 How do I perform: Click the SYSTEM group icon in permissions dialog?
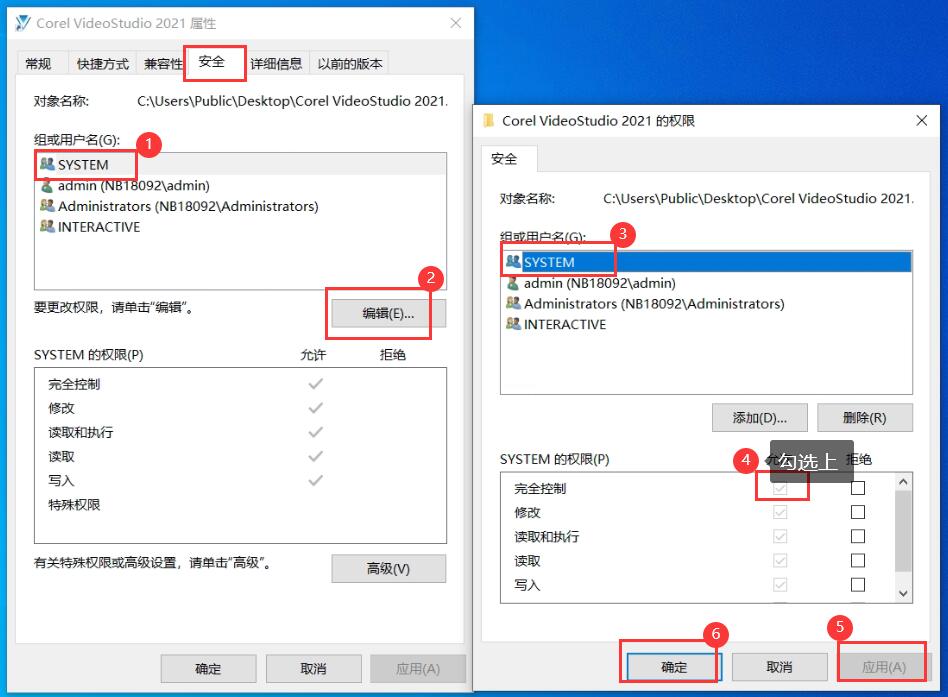(x=513, y=261)
